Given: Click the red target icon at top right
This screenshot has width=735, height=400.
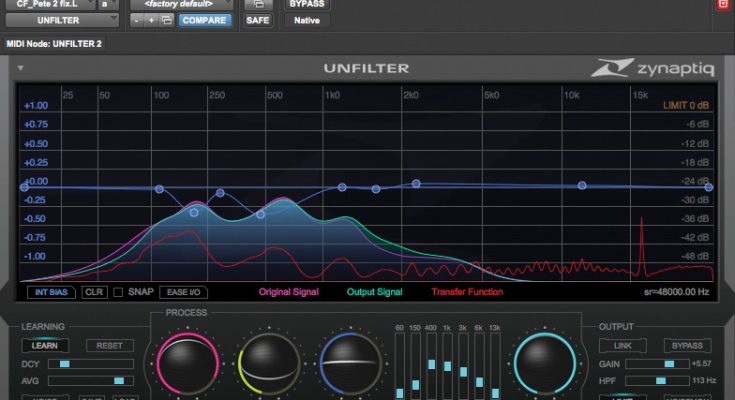Looking at the screenshot, I should click(x=723, y=5).
